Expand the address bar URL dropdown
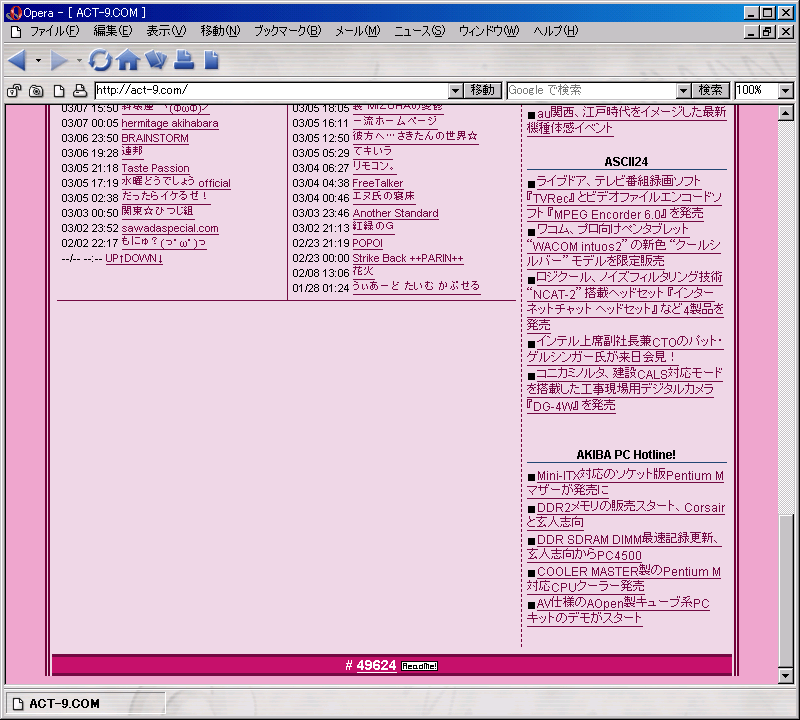This screenshot has width=800, height=720. [x=456, y=91]
